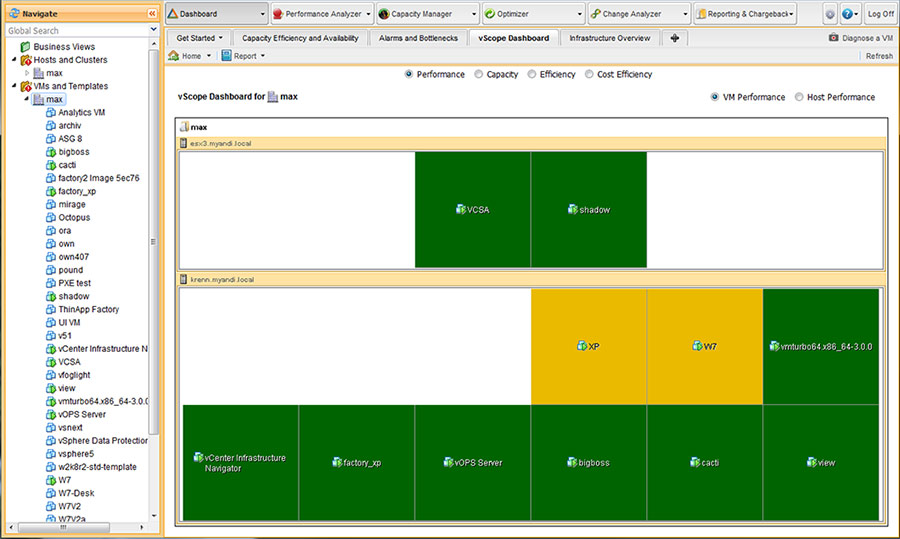Click the Change Analyzer icon
Image resolution: width=900 pixels, height=539 pixels.
pos(596,14)
